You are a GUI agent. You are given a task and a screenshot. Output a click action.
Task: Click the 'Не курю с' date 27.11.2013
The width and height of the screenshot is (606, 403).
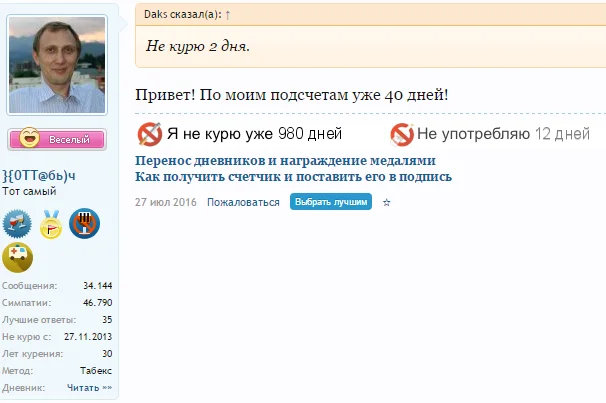pyautogui.click(x=88, y=337)
